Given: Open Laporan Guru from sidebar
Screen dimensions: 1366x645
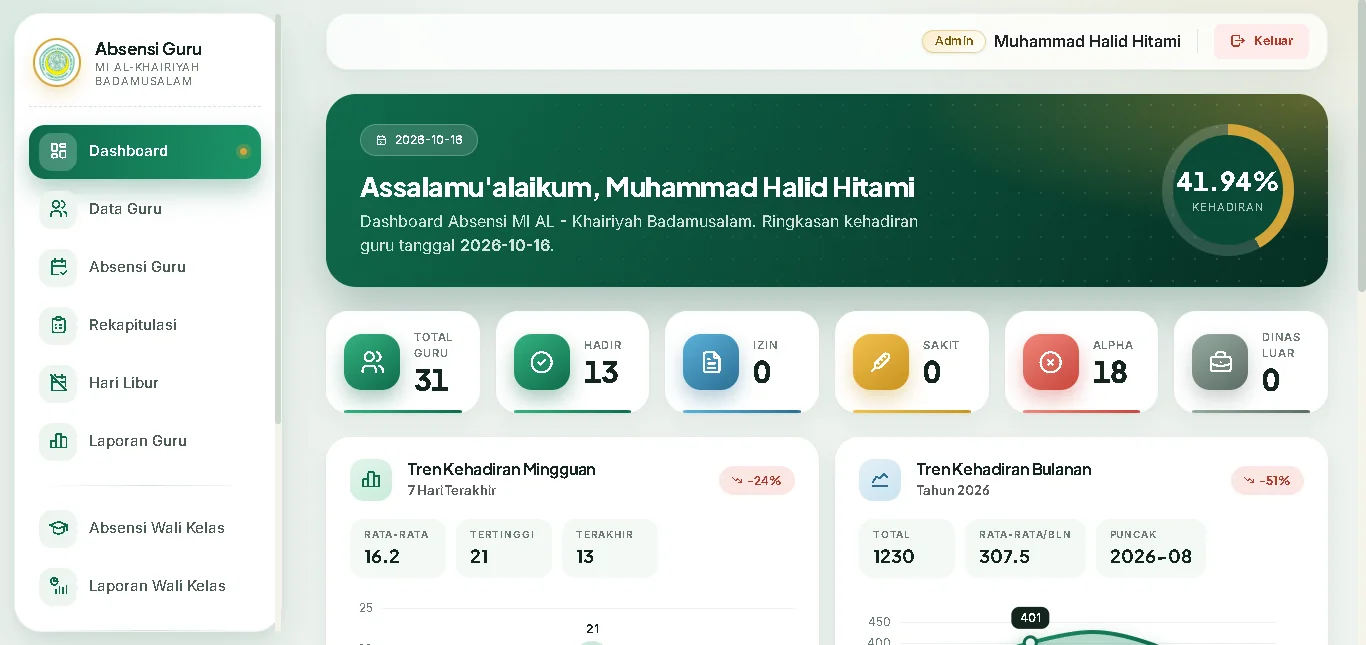Looking at the screenshot, I should [145, 441].
